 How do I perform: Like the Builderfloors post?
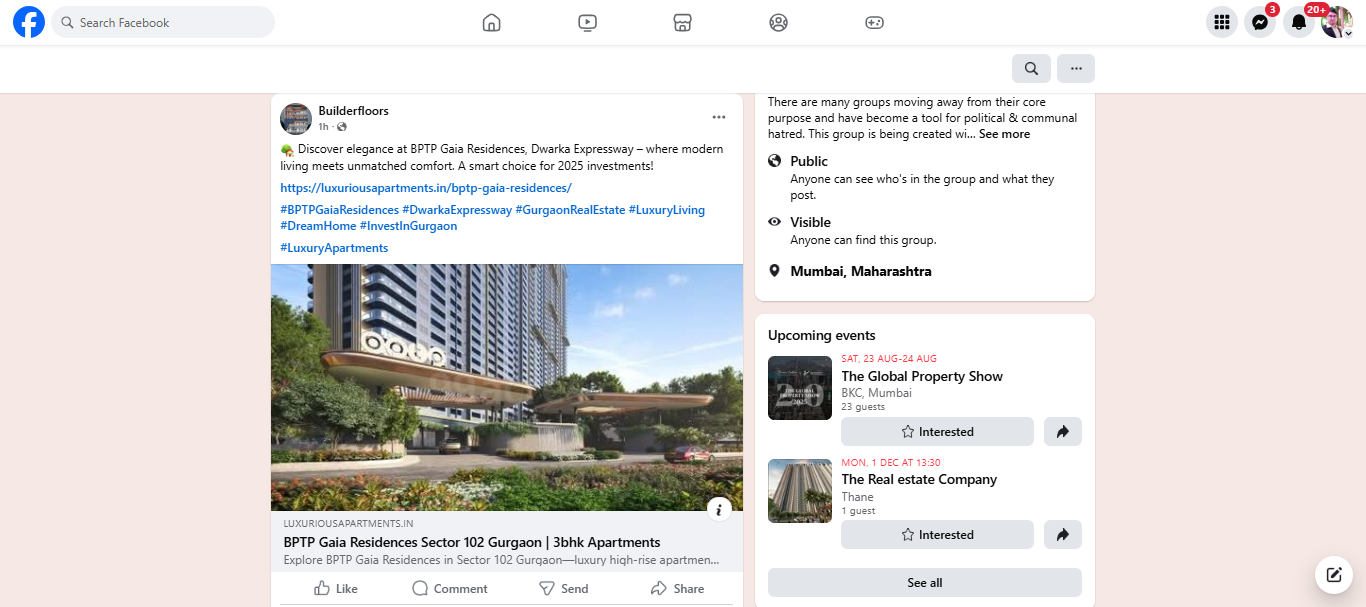[x=336, y=588]
